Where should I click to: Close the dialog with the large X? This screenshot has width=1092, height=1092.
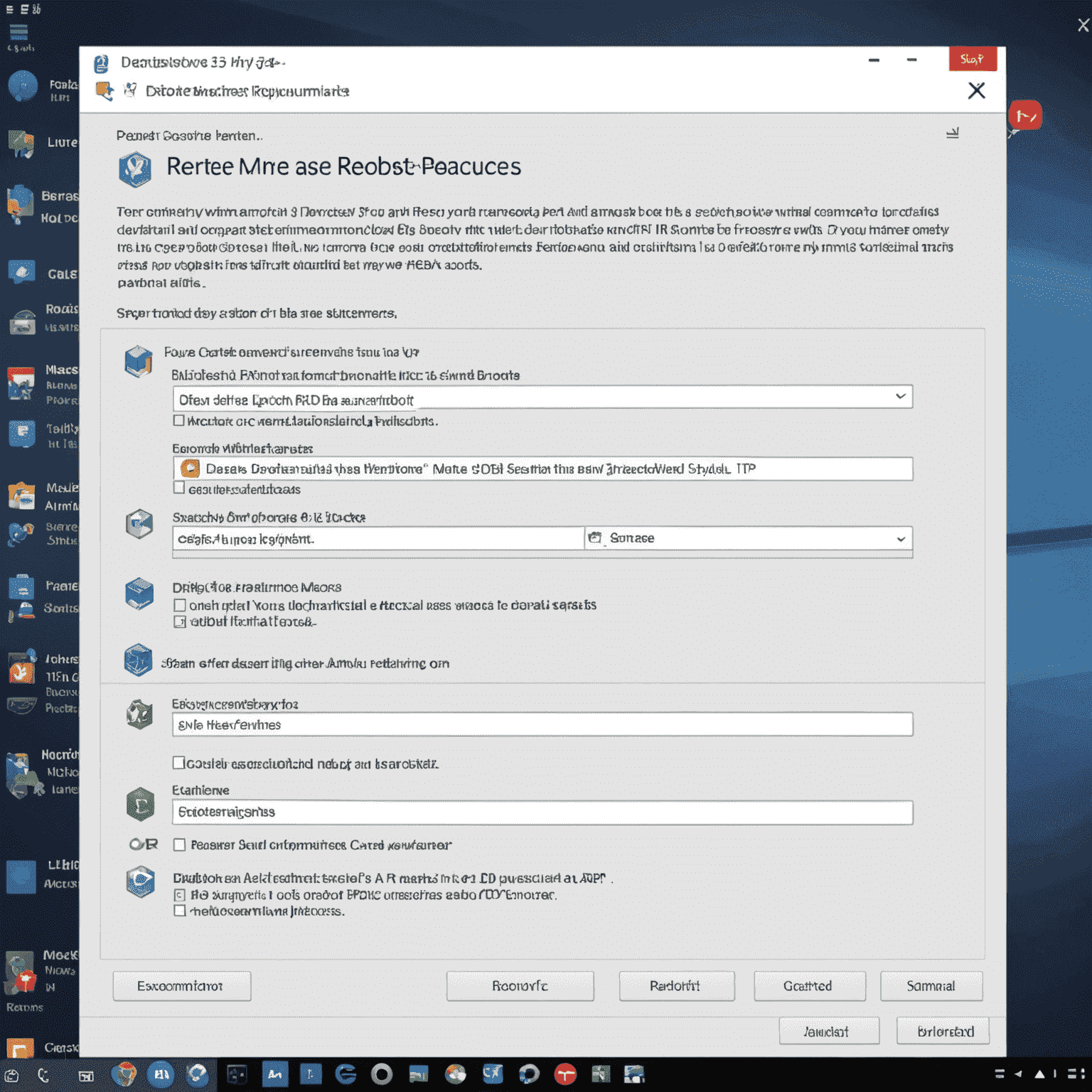pyautogui.click(x=977, y=90)
